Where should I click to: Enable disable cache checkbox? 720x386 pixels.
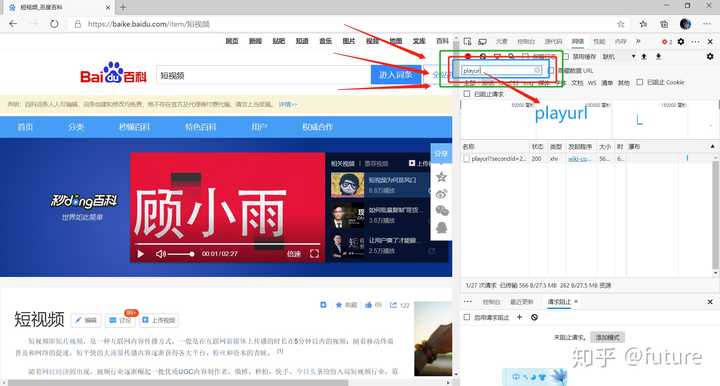click(x=566, y=56)
